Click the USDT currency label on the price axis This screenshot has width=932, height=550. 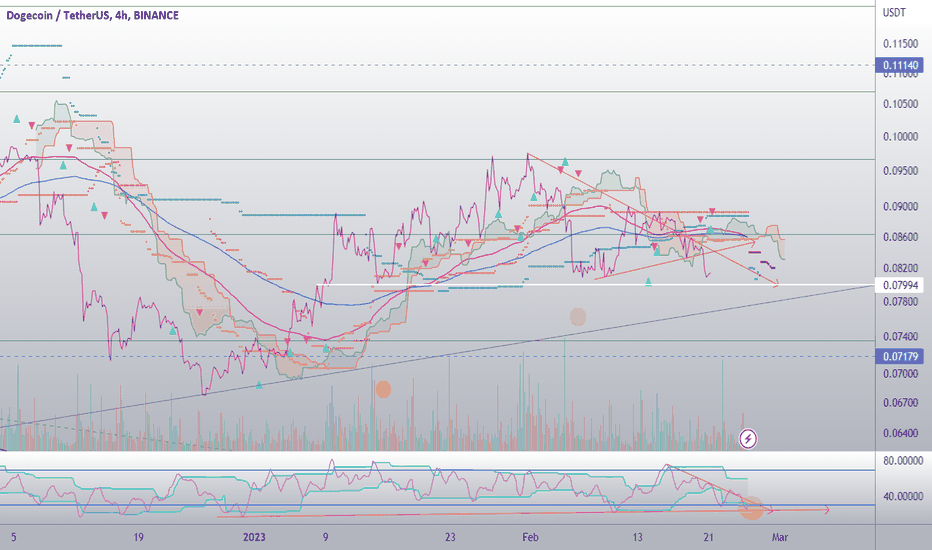click(x=894, y=12)
